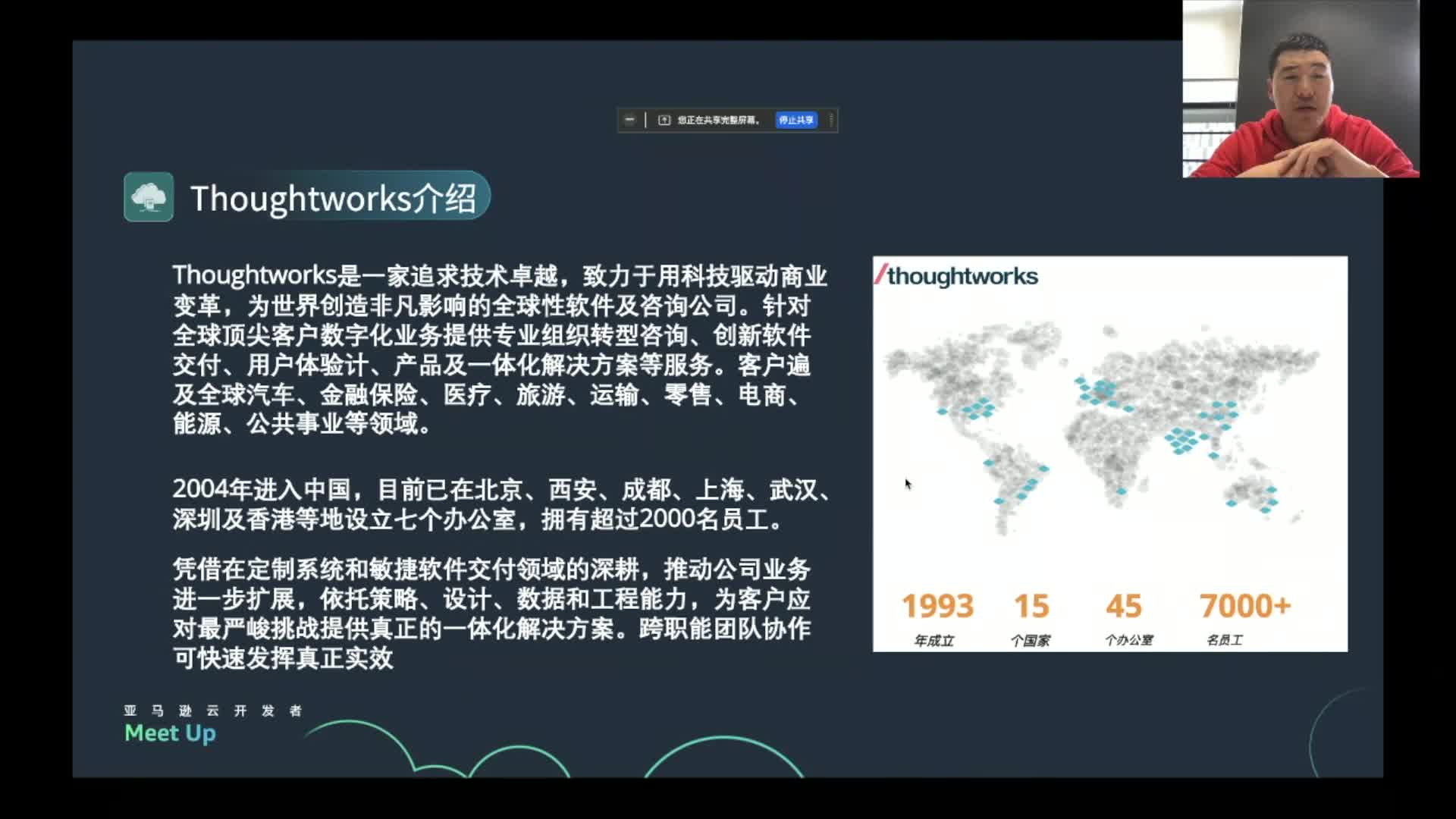Click the world map office locations graphic
1456x819 pixels.
pyautogui.click(x=1103, y=428)
